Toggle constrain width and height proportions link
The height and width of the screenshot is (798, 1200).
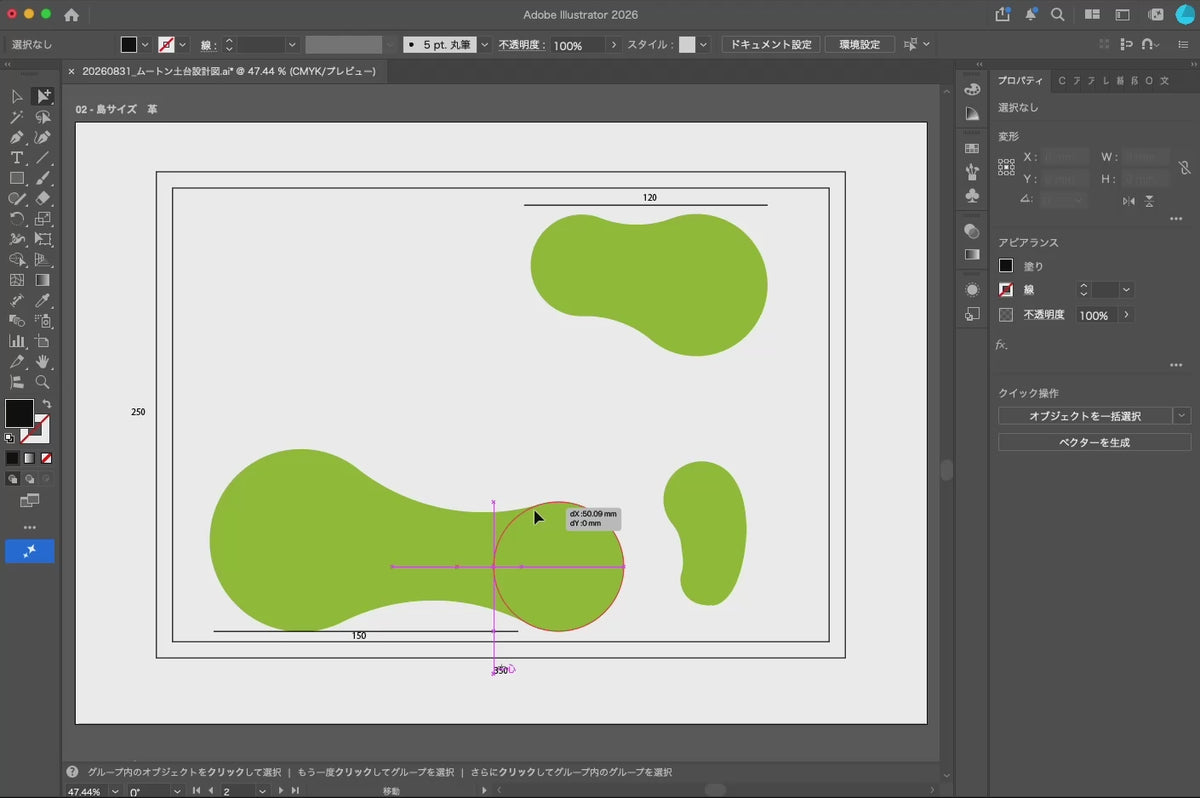1185,168
